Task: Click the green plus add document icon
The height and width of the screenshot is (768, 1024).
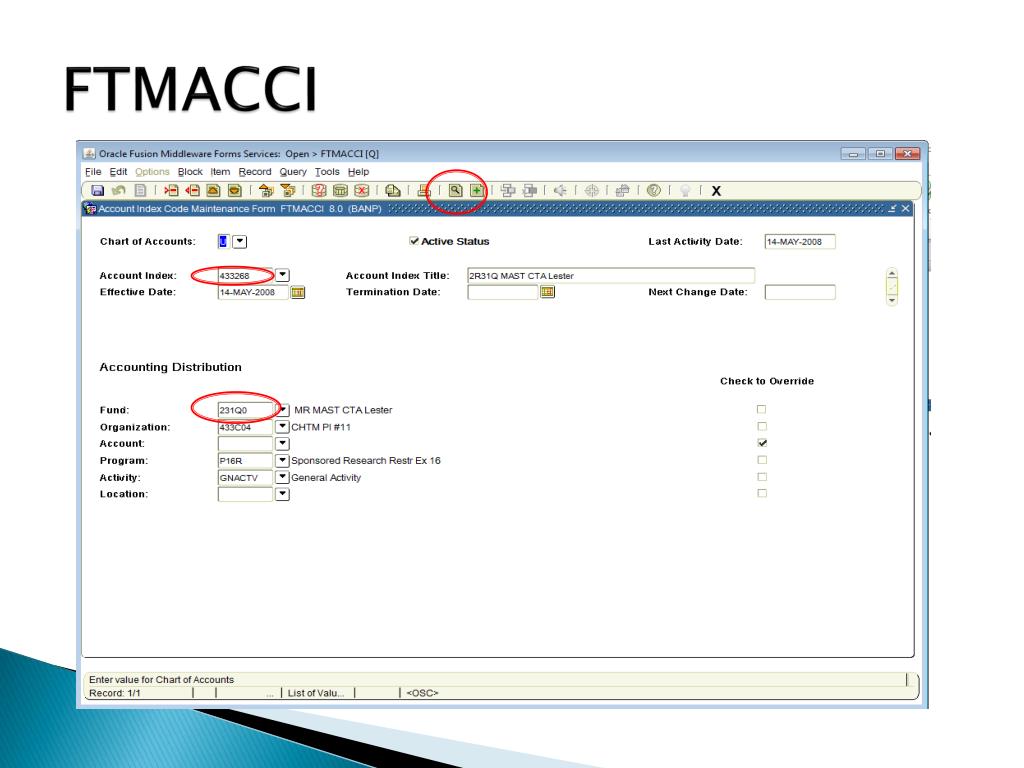Action: pos(477,191)
